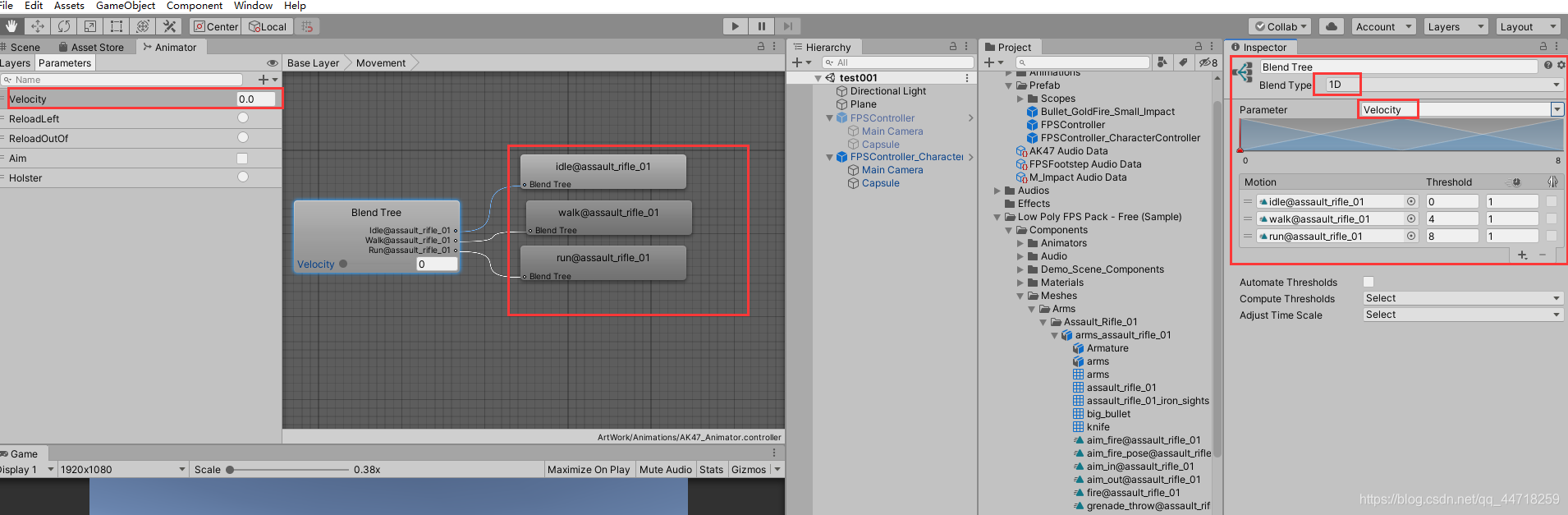Toggle mirror checkbox for idle@assault_rifle_01
Viewport: 1568px width, 515px height.
click(x=1552, y=201)
